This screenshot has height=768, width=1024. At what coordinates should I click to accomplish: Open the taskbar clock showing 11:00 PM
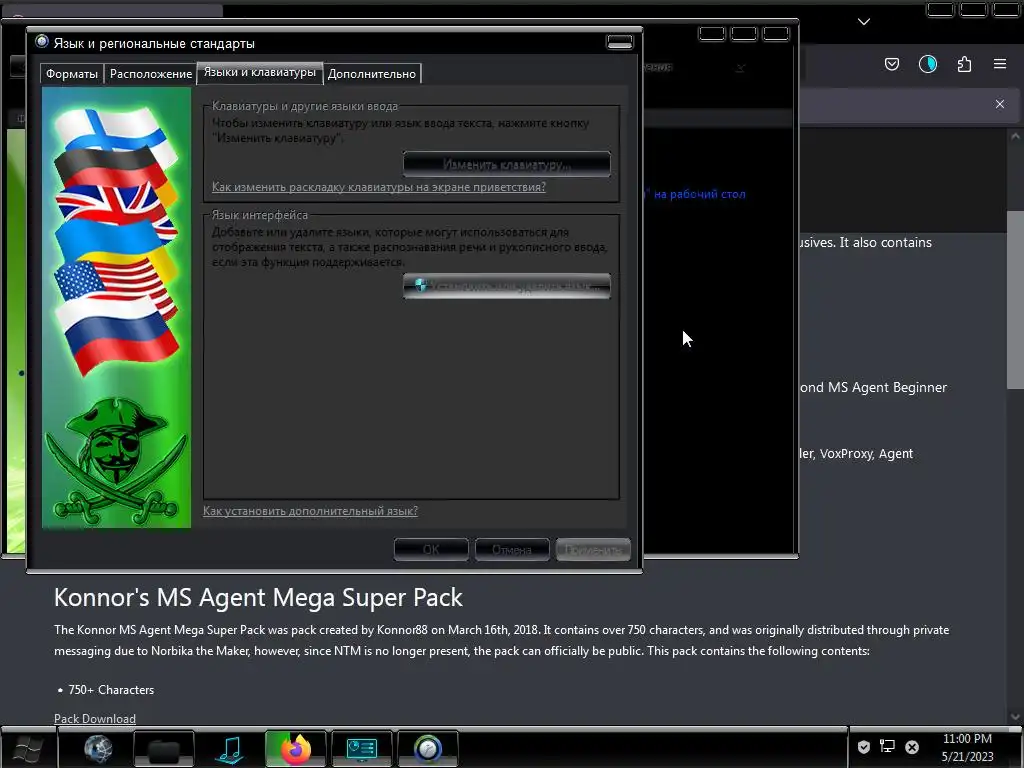(967, 747)
